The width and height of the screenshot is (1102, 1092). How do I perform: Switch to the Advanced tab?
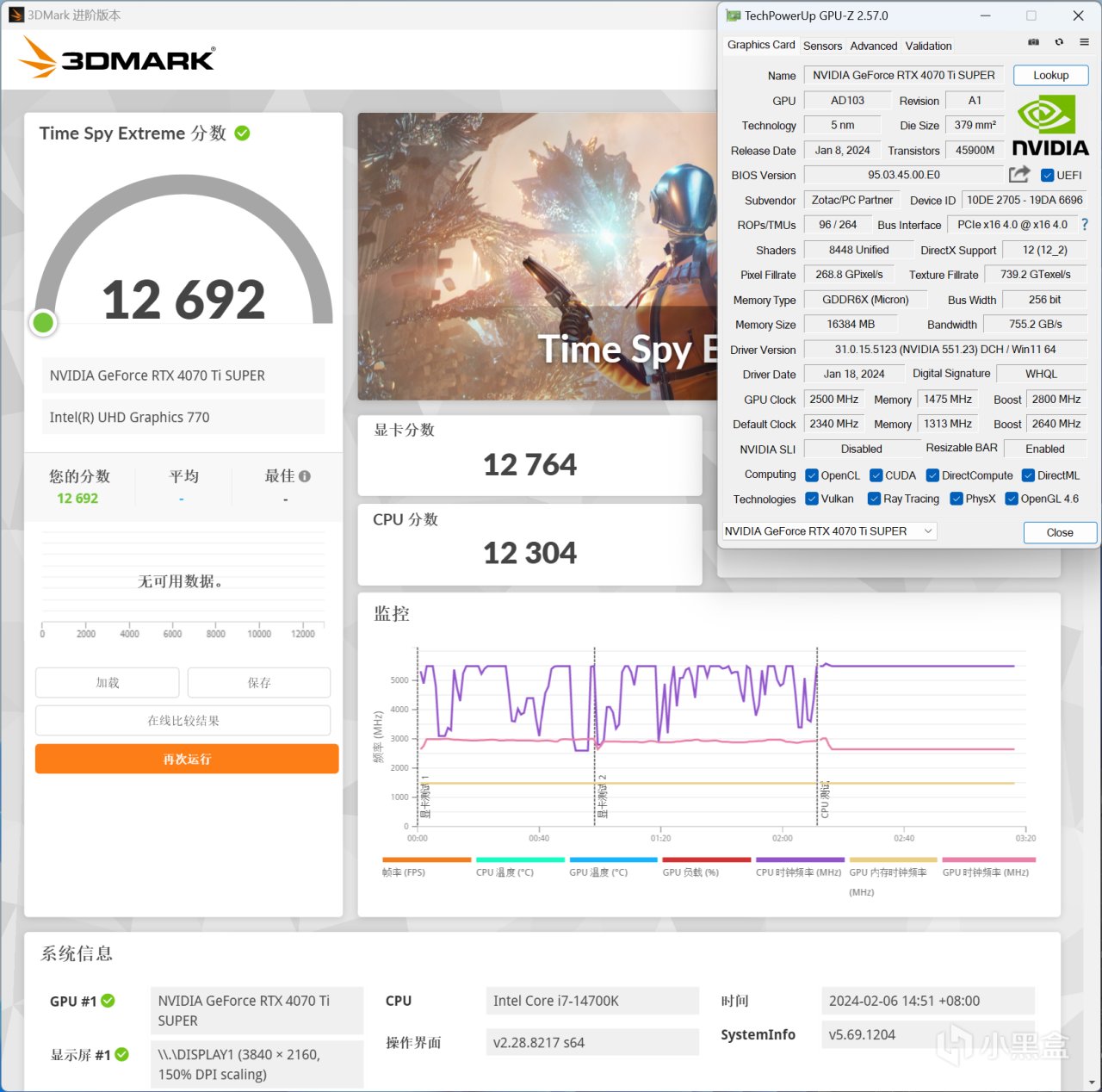click(874, 46)
